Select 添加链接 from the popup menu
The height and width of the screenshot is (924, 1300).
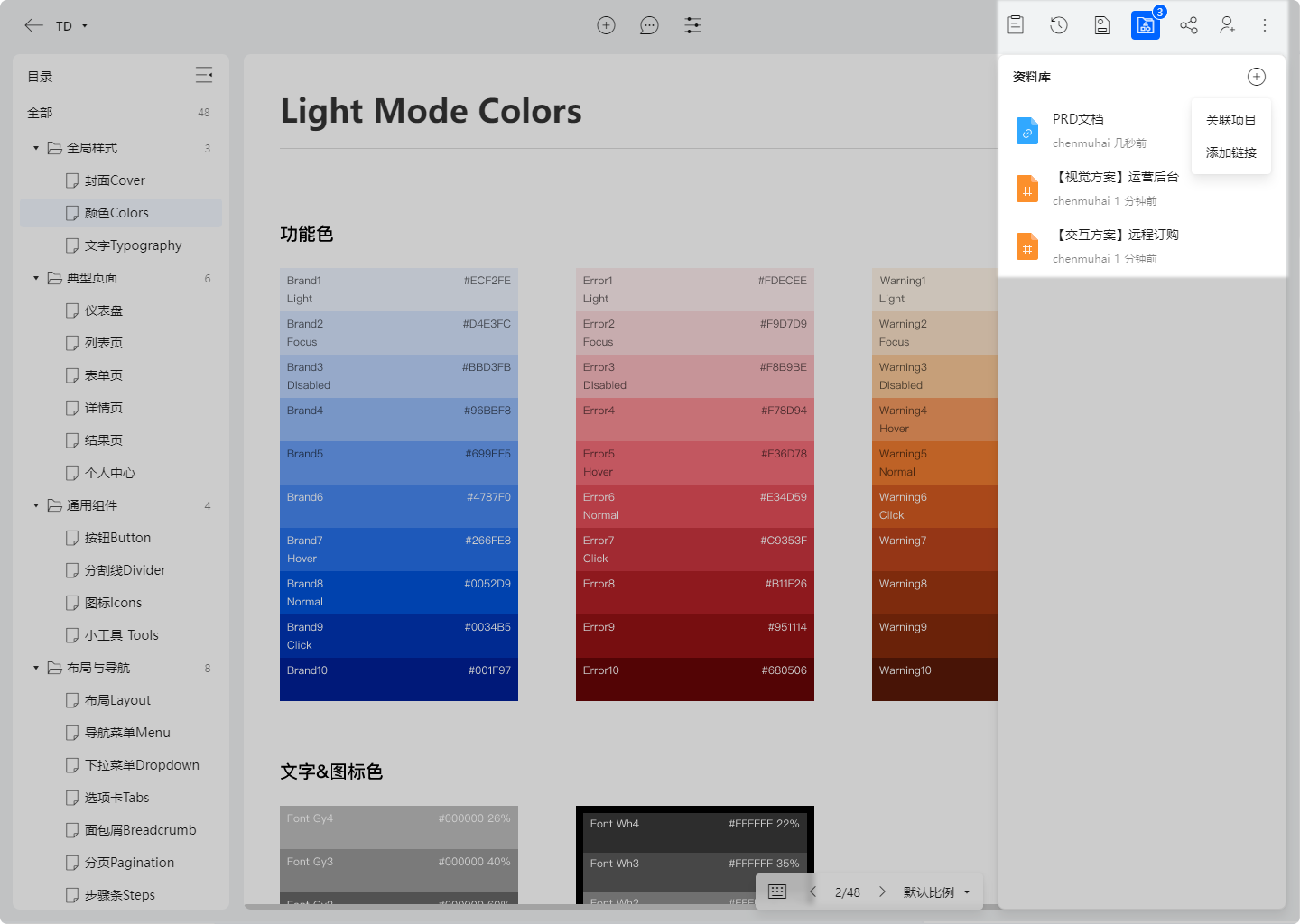pyautogui.click(x=1231, y=152)
